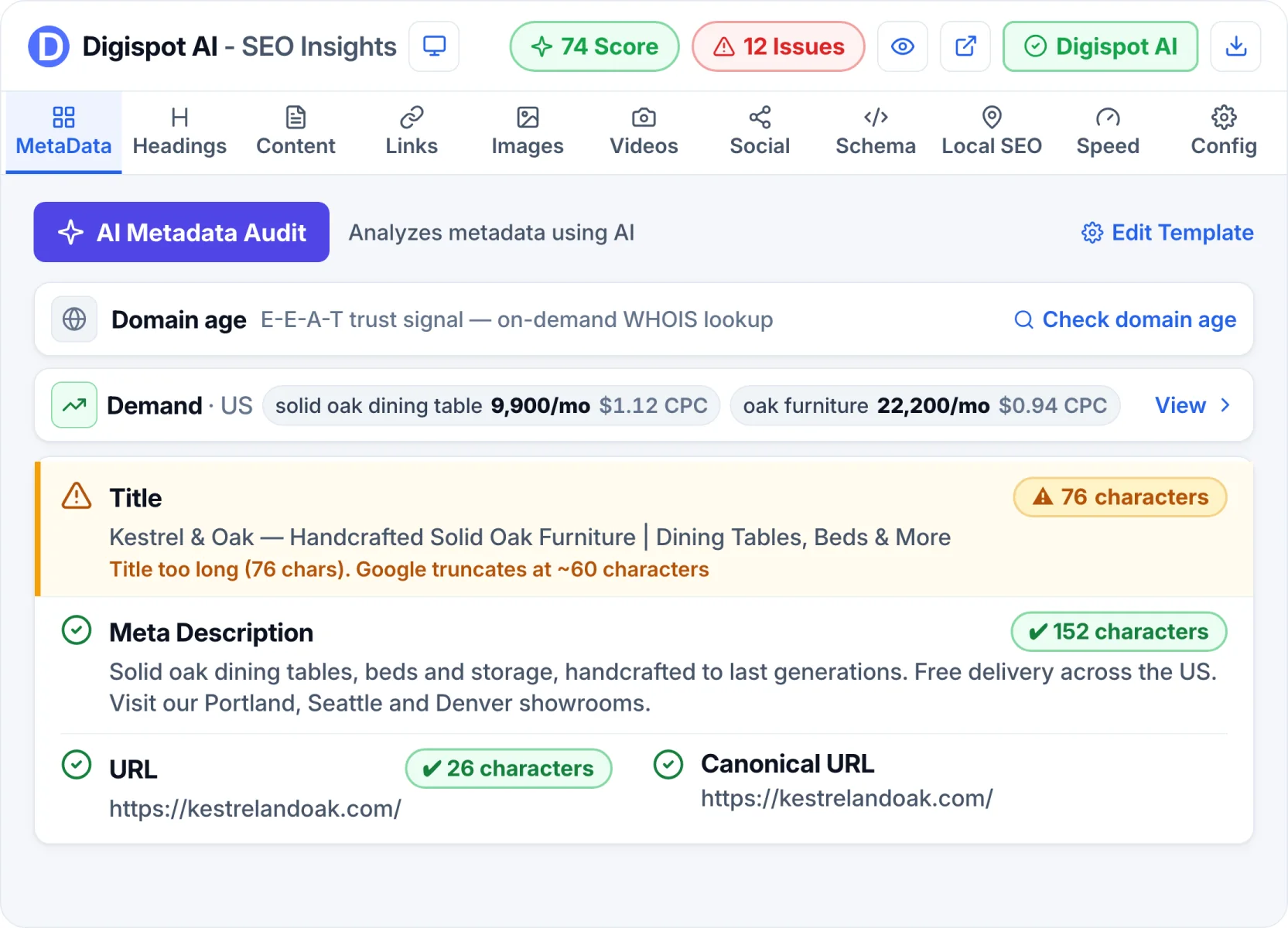The width and height of the screenshot is (1288, 928).
Task: Click the 26 characters badge
Action: click(508, 768)
